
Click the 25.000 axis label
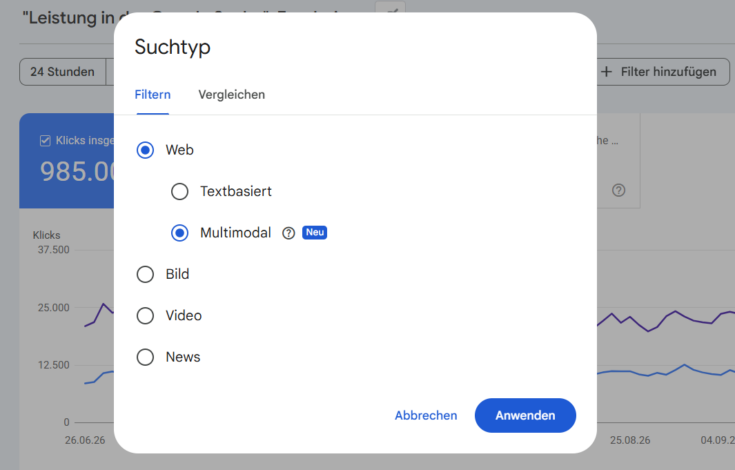tap(53, 308)
